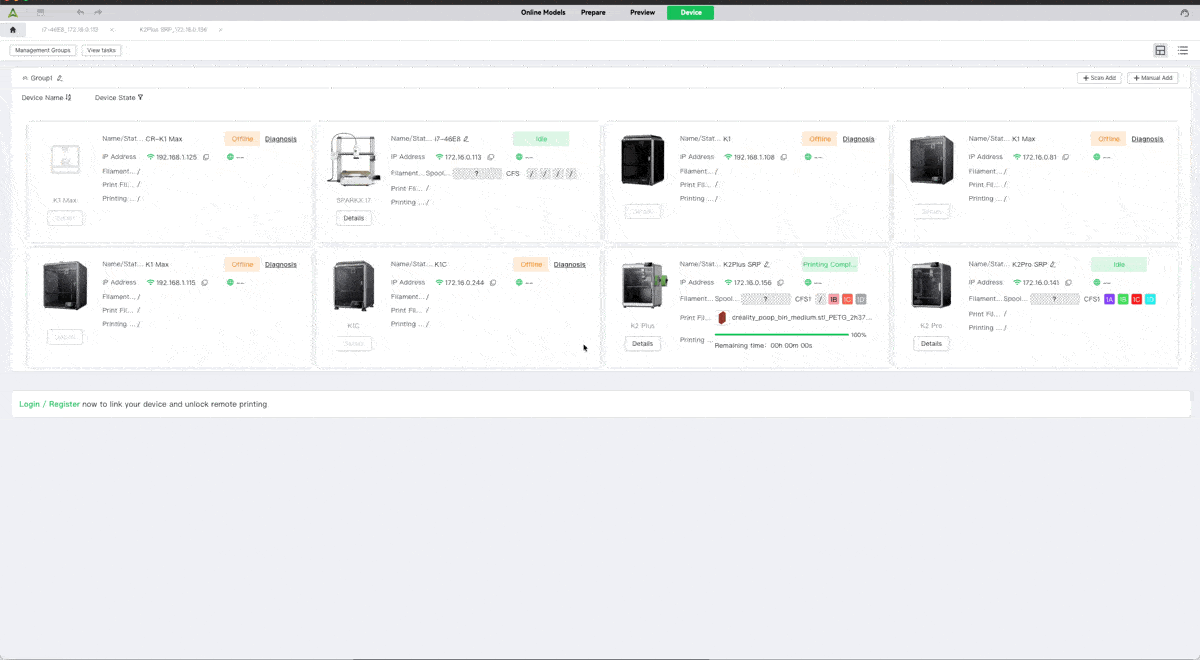
Task: Open the Management Groups panel
Action: [x=42, y=50]
